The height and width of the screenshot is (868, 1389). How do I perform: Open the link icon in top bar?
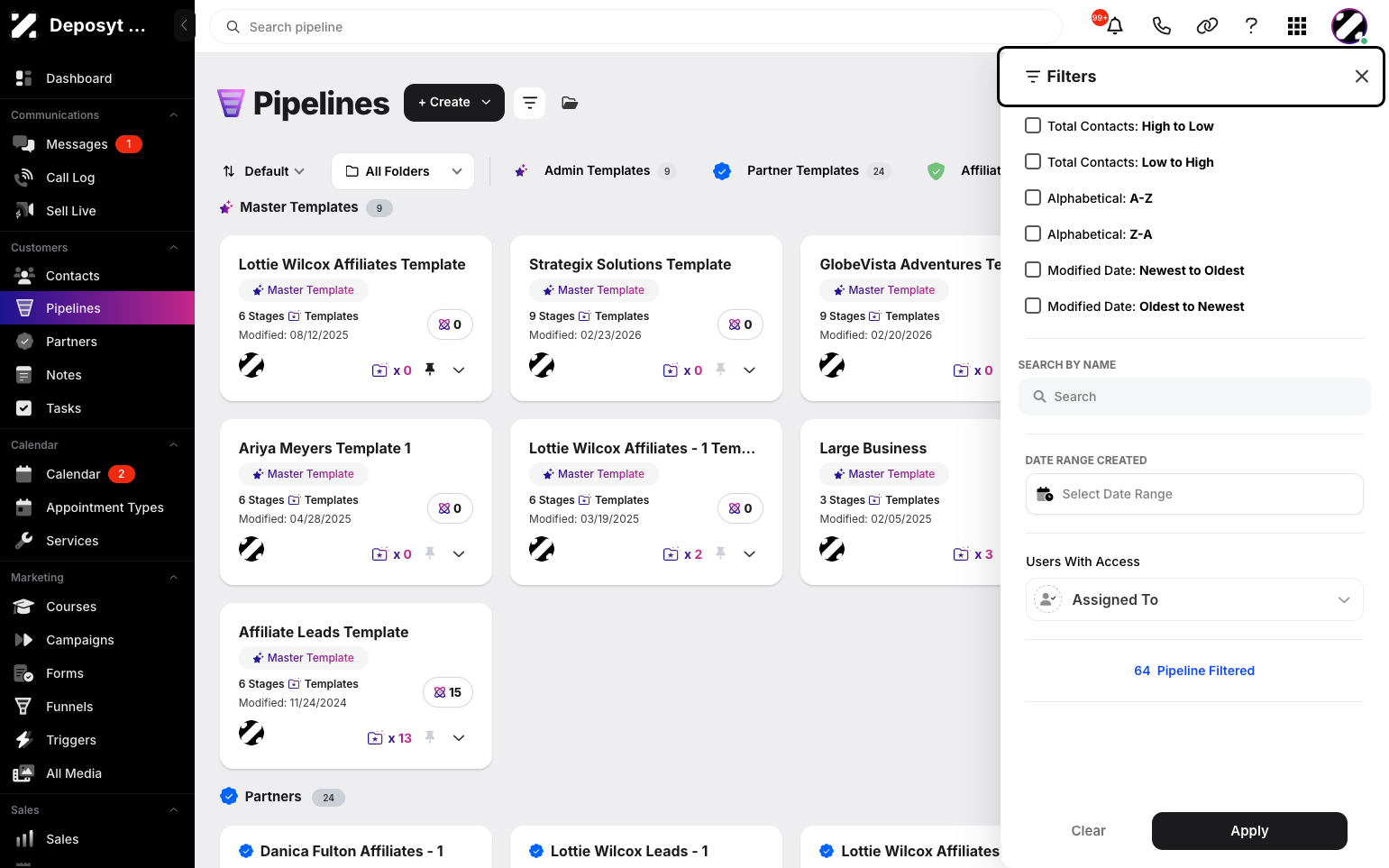click(1207, 26)
